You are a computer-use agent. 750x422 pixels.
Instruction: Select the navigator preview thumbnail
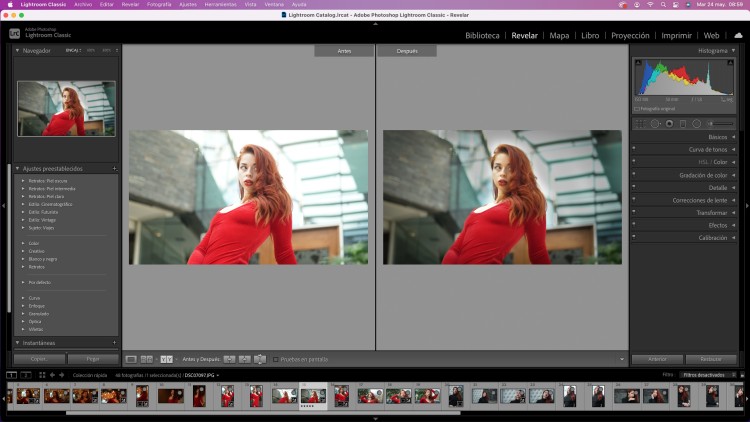pos(66,109)
